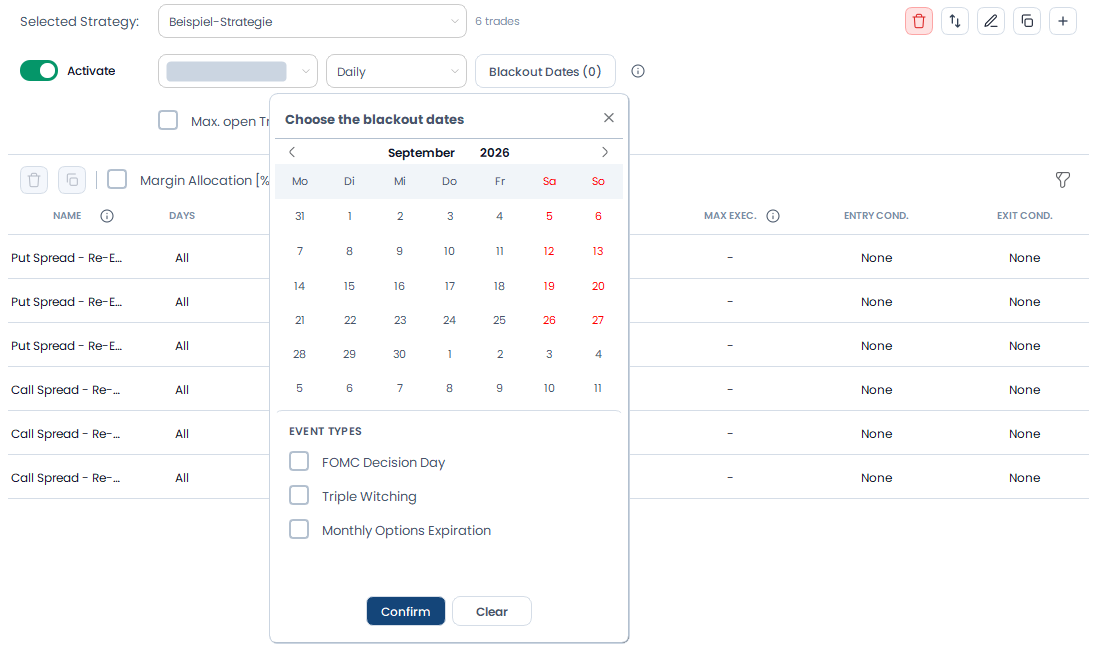
Task: Tick the Margin Allocation checkbox
Action: pos(117,180)
